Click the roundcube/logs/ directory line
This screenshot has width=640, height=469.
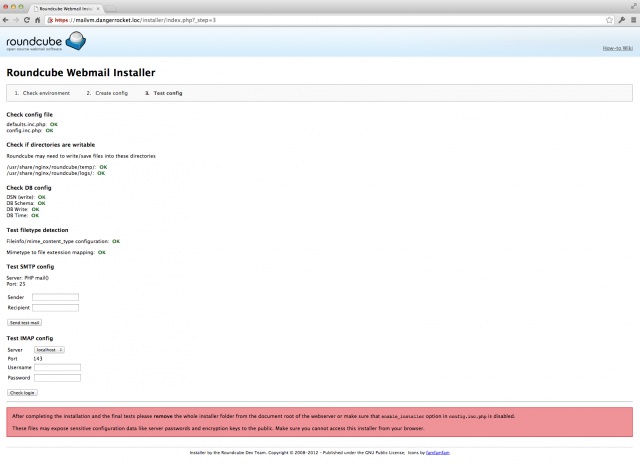tap(56, 173)
